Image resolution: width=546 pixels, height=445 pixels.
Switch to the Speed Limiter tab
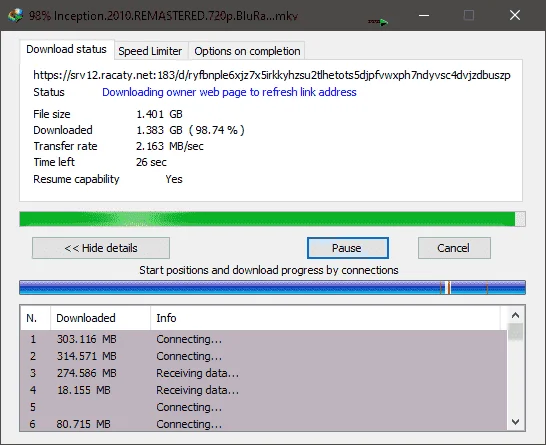[x=150, y=51]
